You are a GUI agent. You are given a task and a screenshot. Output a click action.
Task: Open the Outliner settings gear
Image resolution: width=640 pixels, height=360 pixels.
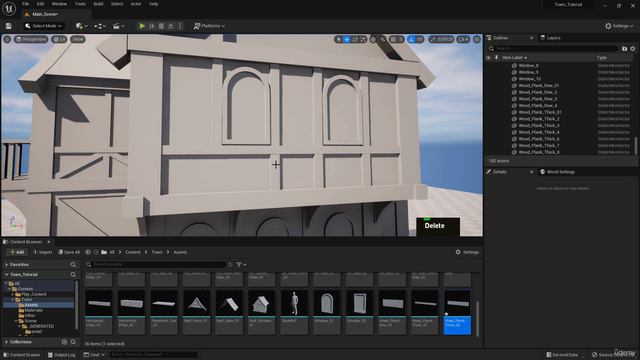point(633,49)
